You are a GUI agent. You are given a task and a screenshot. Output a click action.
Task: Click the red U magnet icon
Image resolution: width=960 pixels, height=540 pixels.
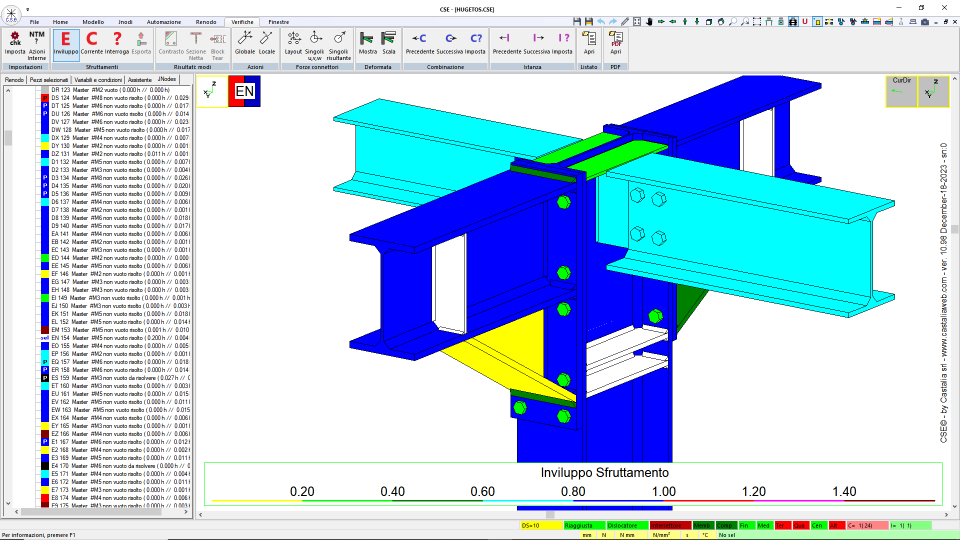click(x=804, y=21)
